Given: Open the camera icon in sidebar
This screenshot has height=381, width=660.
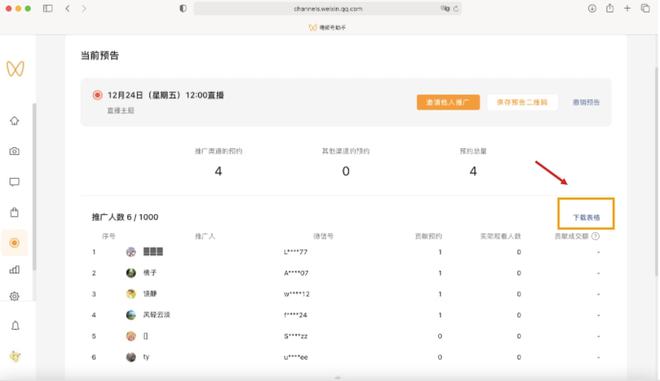Looking at the screenshot, I should pyautogui.click(x=14, y=151).
